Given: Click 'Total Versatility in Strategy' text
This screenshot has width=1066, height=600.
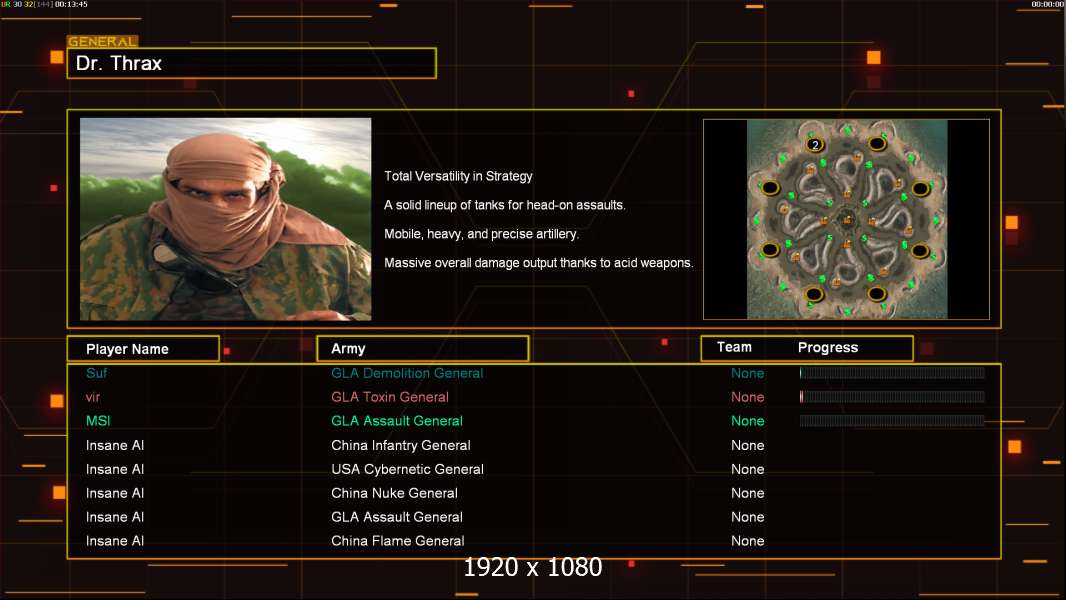Looking at the screenshot, I should click(x=458, y=176).
